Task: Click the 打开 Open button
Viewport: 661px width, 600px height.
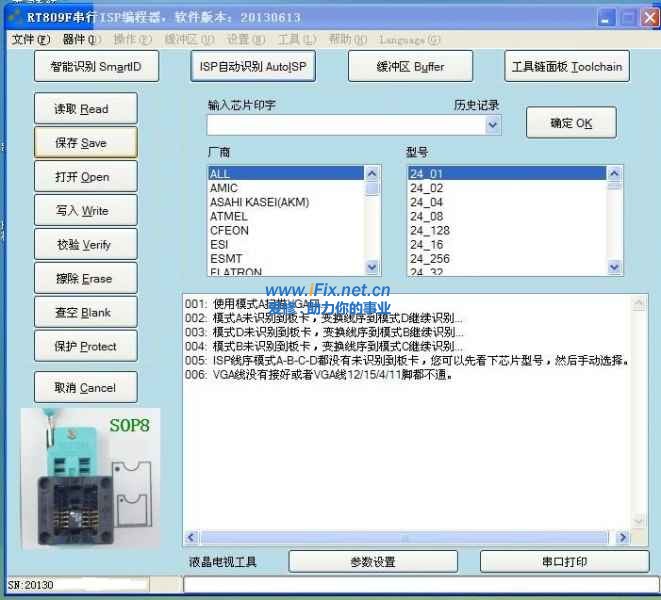Action: coord(86,177)
